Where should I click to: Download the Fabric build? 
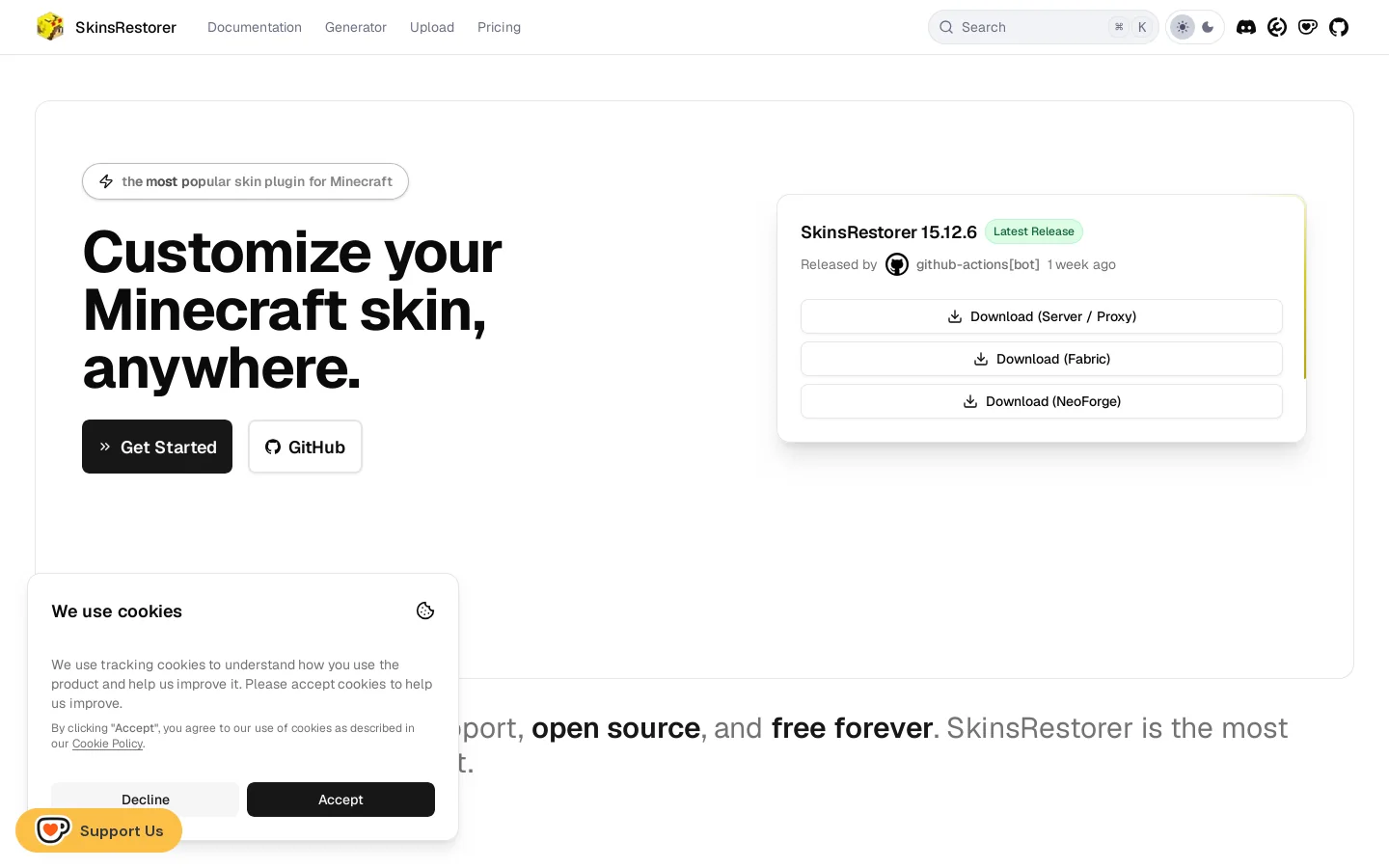(x=1042, y=359)
